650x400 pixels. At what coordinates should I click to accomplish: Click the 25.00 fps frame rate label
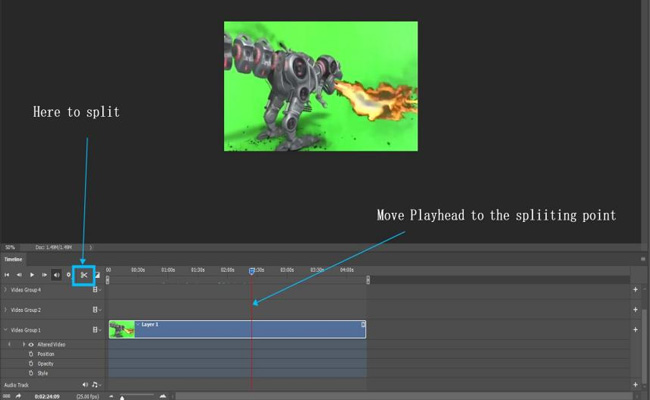pos(87,397)
